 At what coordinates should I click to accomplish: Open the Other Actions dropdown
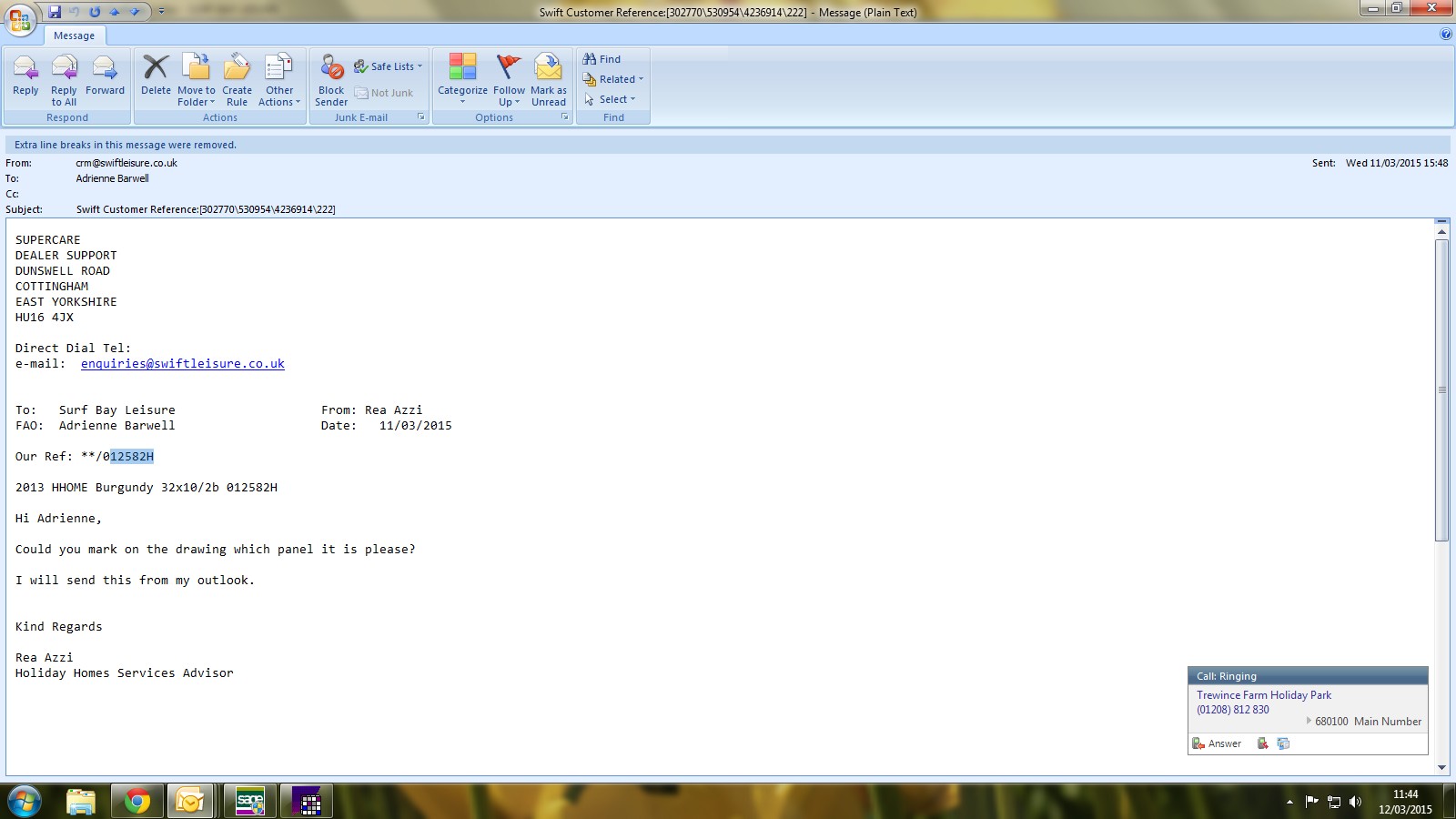(x=279, y=80)
